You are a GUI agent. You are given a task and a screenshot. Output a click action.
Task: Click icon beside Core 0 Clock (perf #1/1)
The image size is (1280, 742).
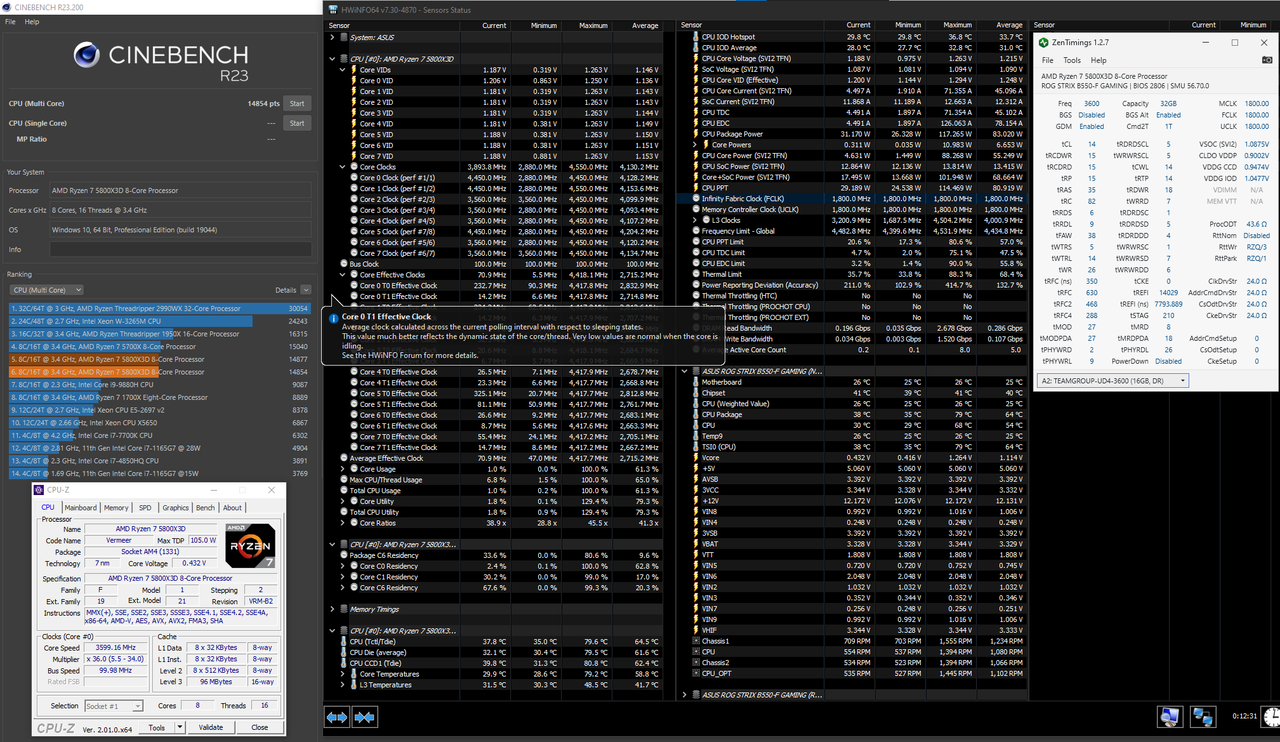click(x=354, y=177)
